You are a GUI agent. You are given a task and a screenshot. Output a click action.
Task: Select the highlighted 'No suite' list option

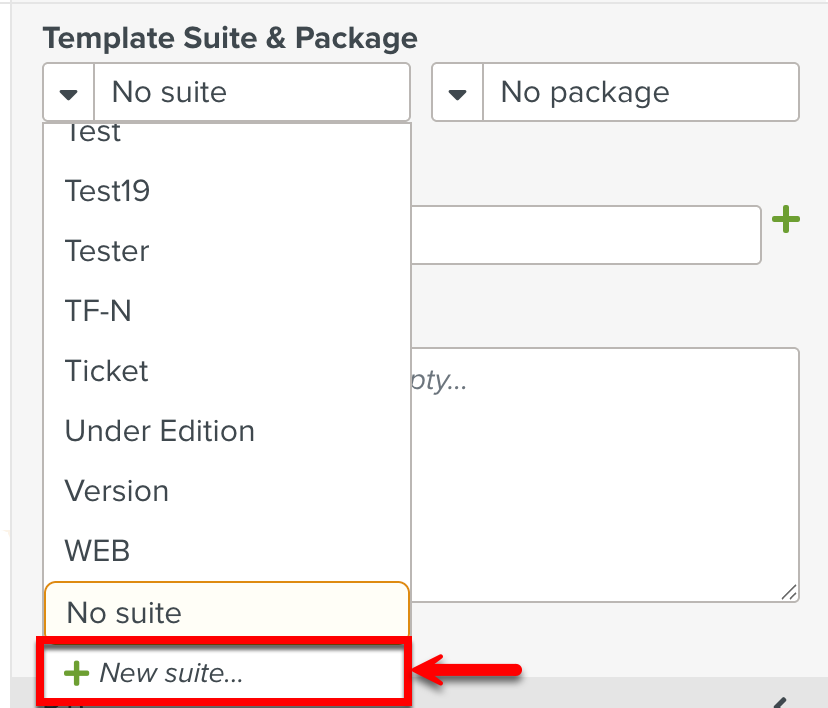pos(124,611)
